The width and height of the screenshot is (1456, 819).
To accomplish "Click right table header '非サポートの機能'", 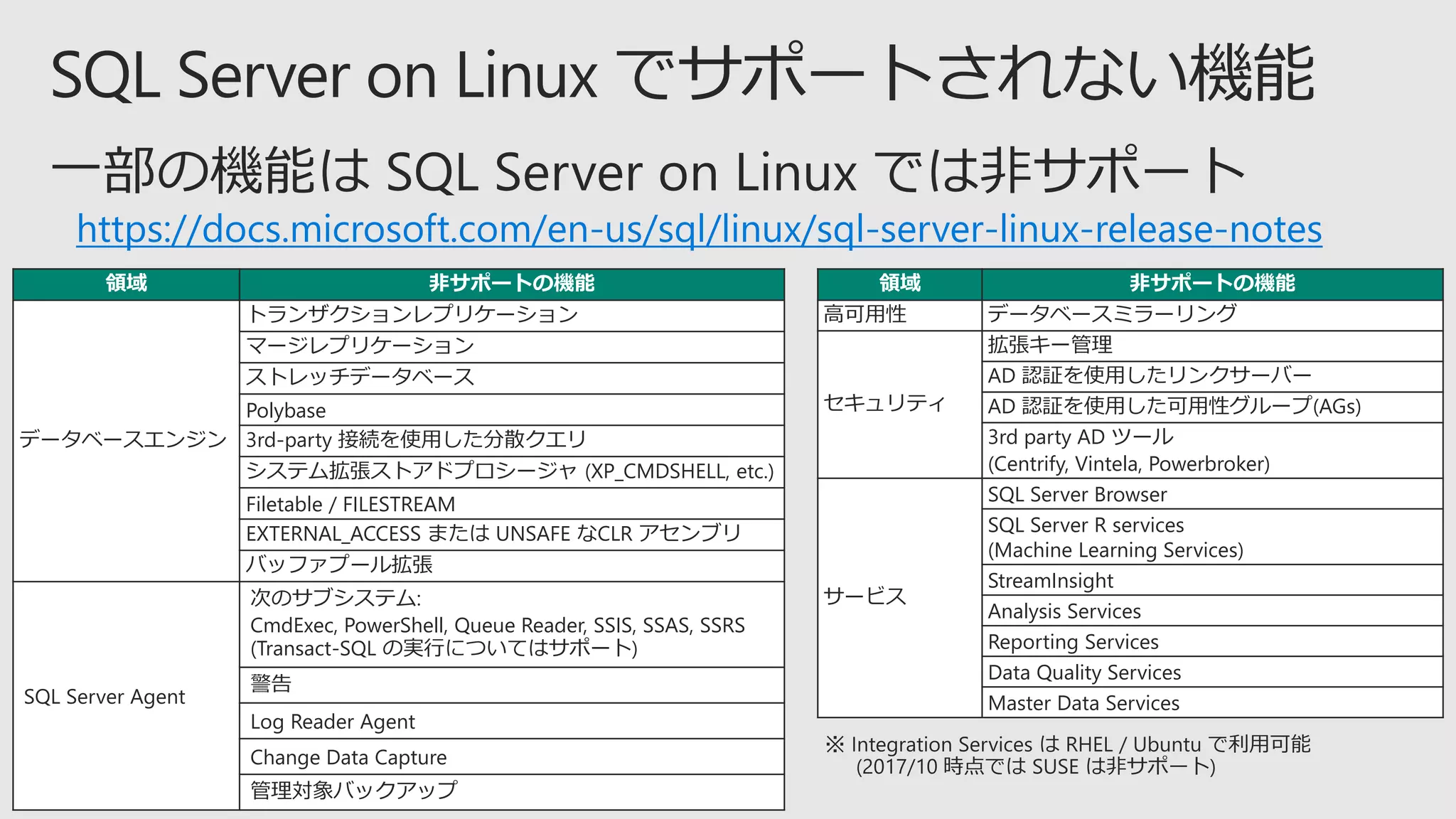I will coord(1212,284).
